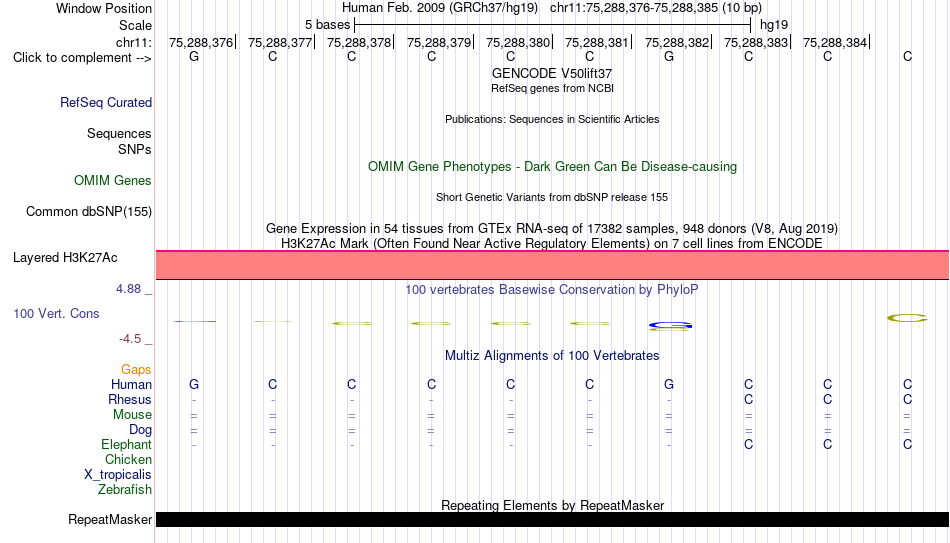Viewport: 950px width, 543px height.
Task: Click the Window Position label
Action: [104, 8]
